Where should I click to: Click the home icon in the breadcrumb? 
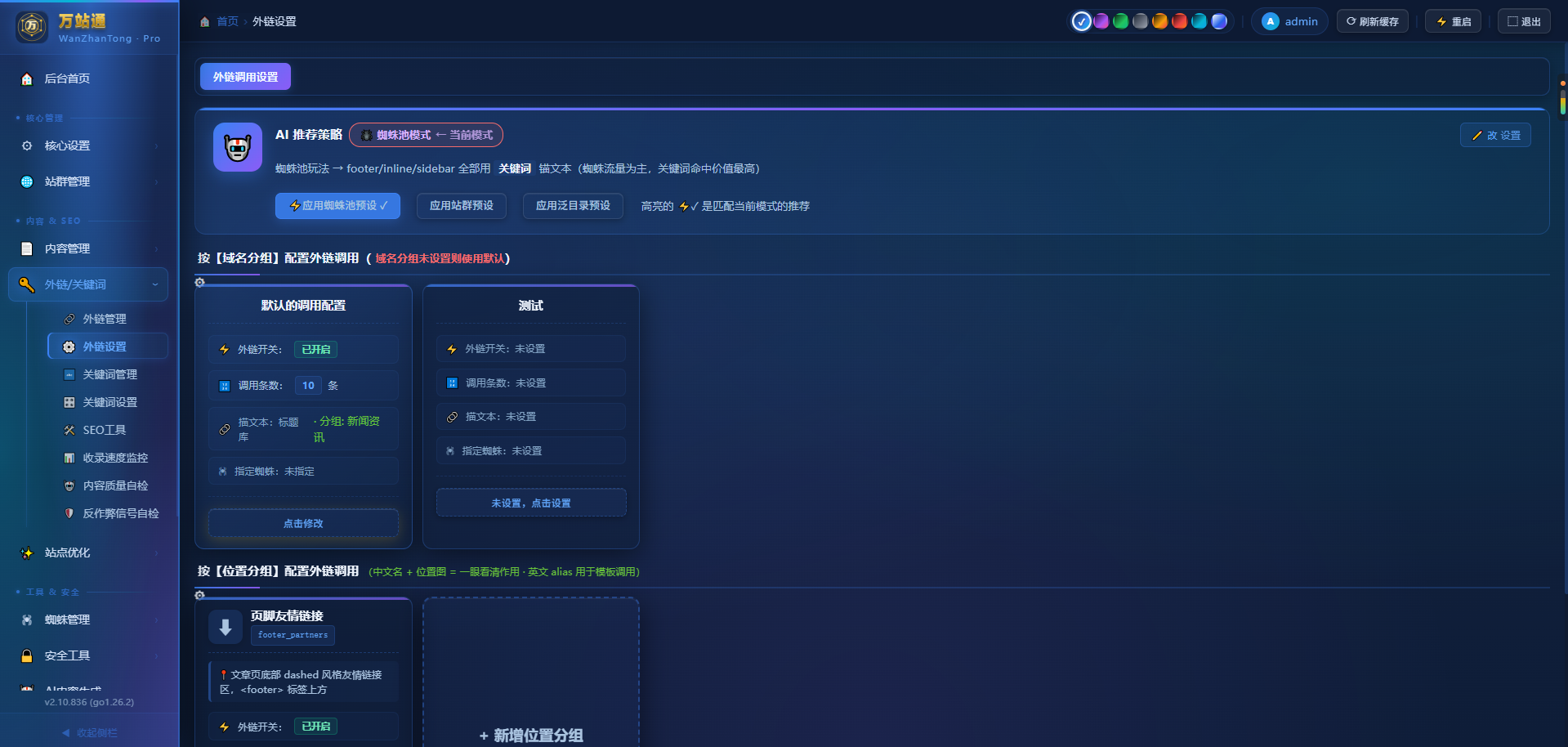204,22
